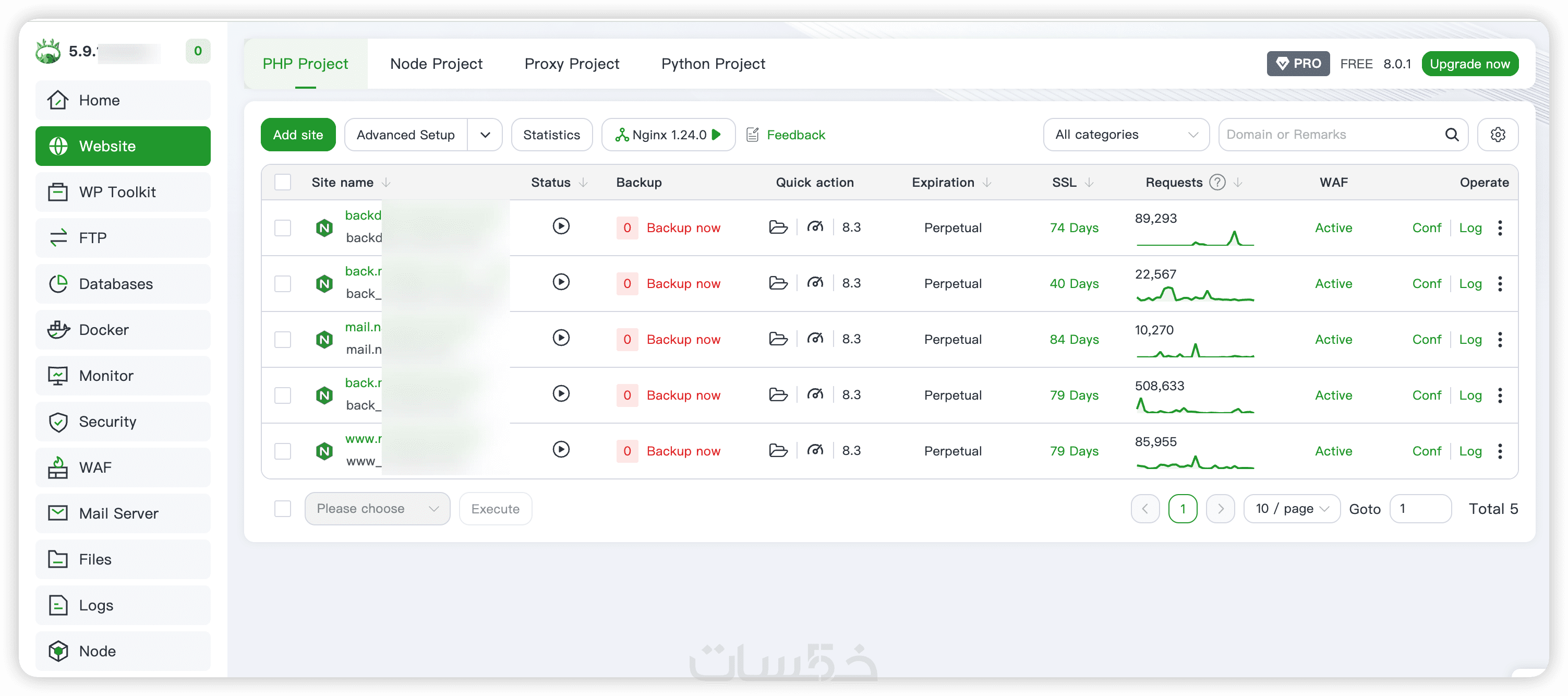Click Upgrade now button
1568x696 pixels.
coord(1469,64)
